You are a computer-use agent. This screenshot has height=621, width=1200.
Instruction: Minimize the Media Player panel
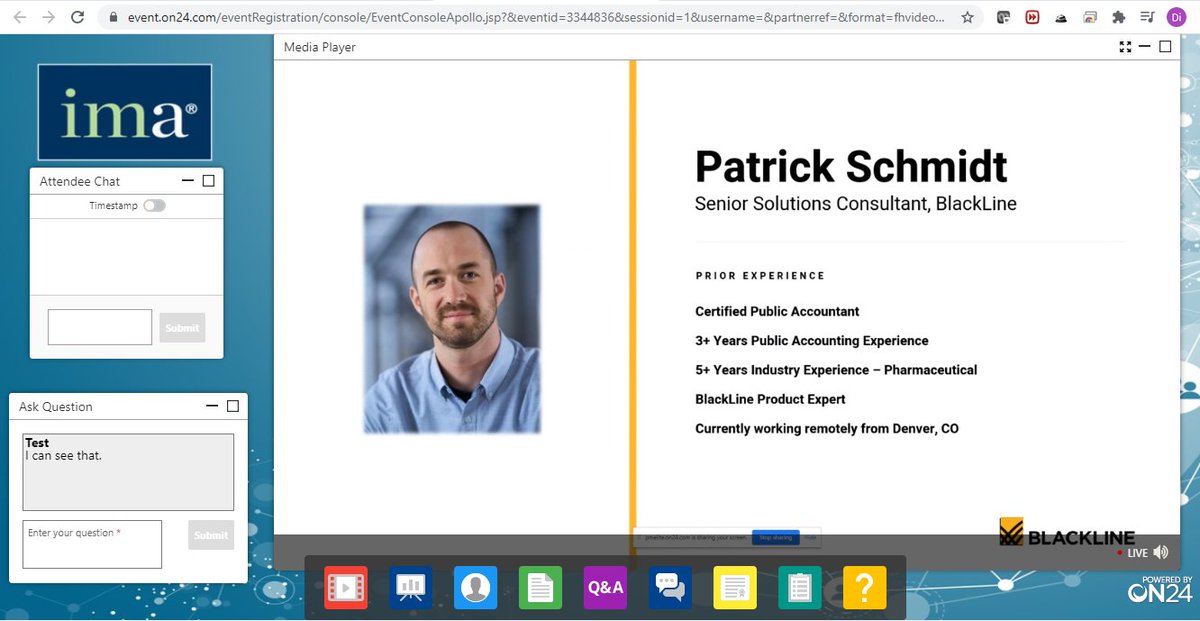tap(1146, 47)
